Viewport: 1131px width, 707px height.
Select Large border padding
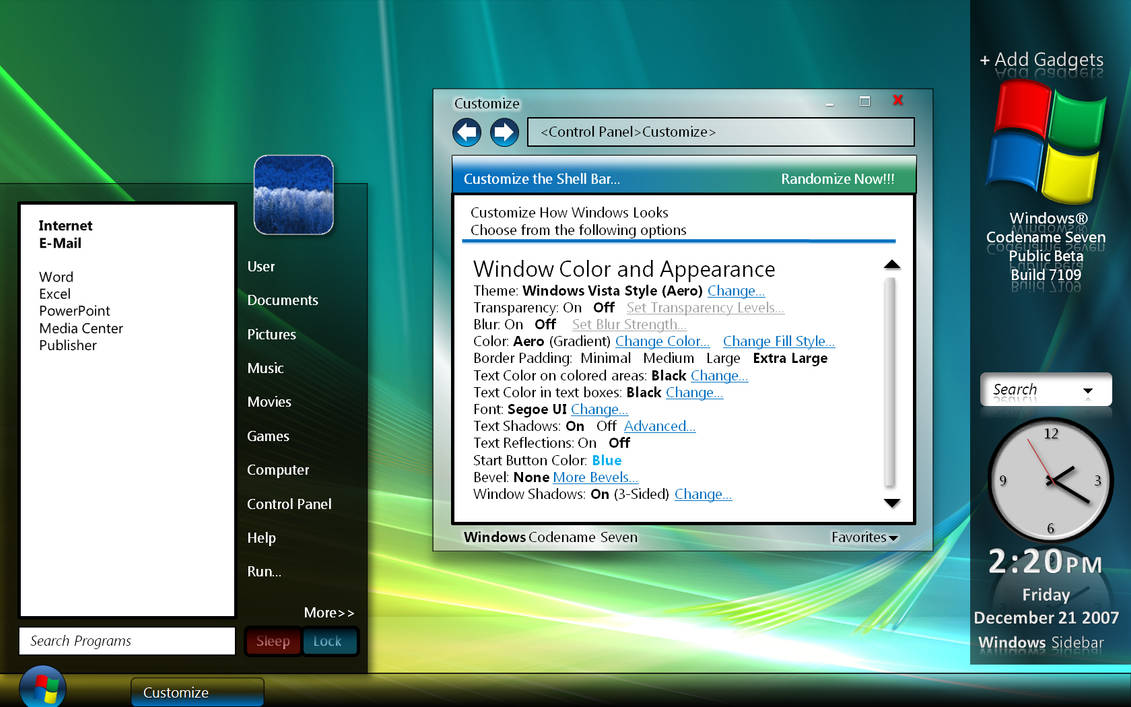[723, 359]
